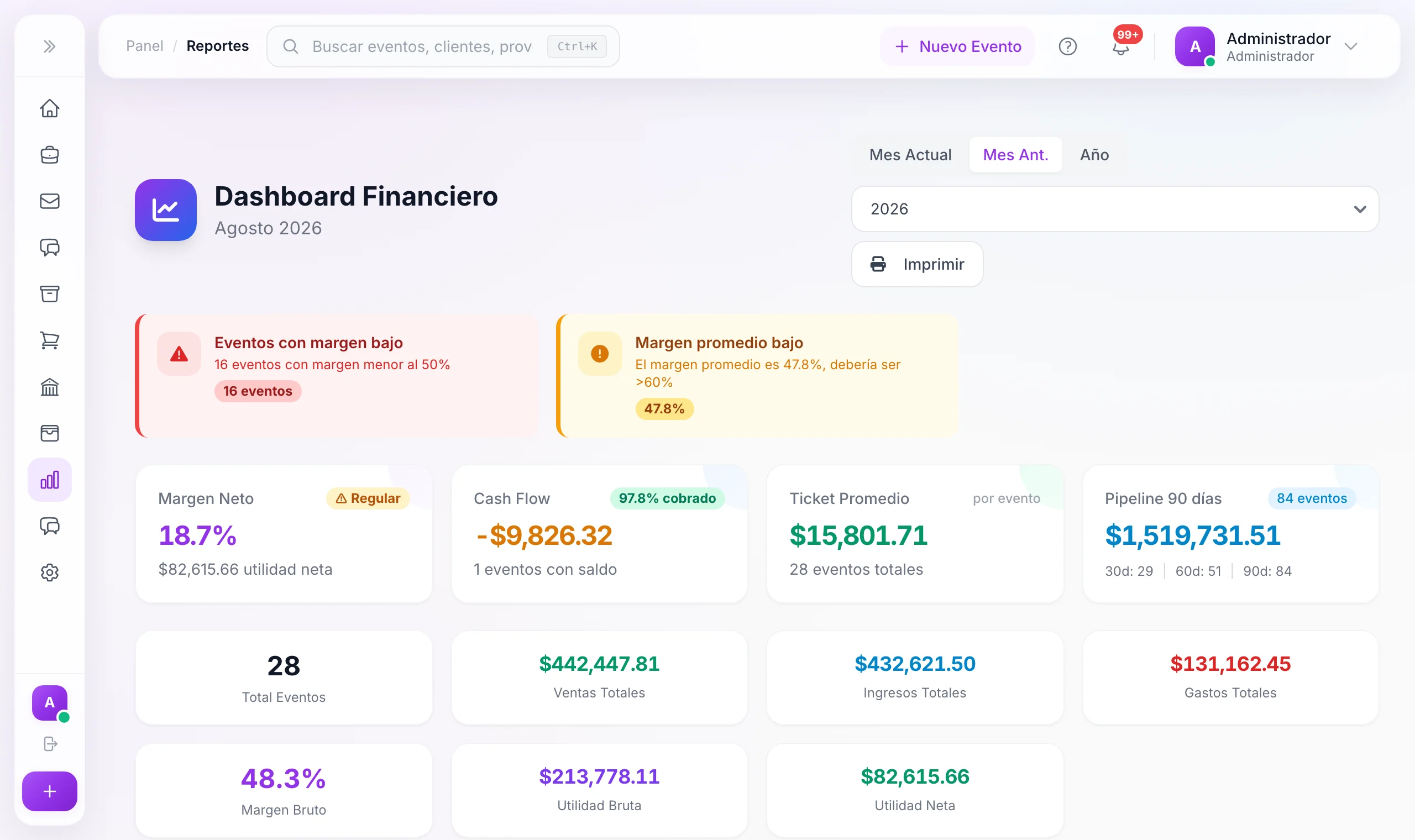Image resolution: width=1415 pixels, height=840 pixels.
Task: Open the shopping cart sidebar icon
Action: (x=50, y=340)
